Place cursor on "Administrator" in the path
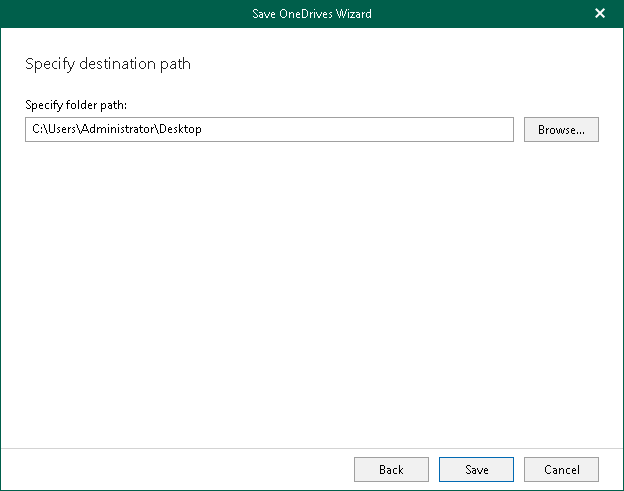The image size is (624, 491). click(x=117, y=130)
